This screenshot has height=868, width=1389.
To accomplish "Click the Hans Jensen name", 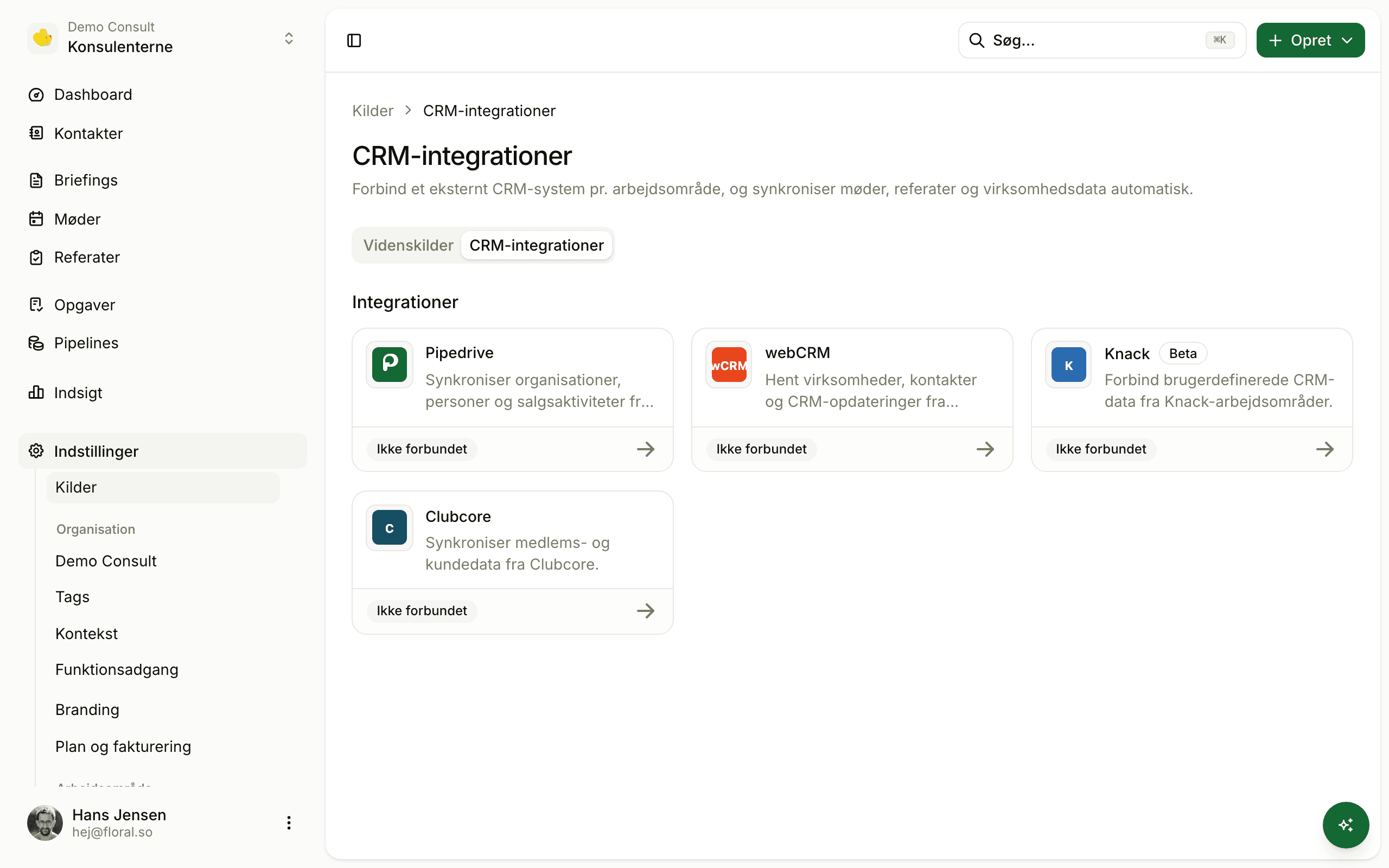I will click(119, 815).
